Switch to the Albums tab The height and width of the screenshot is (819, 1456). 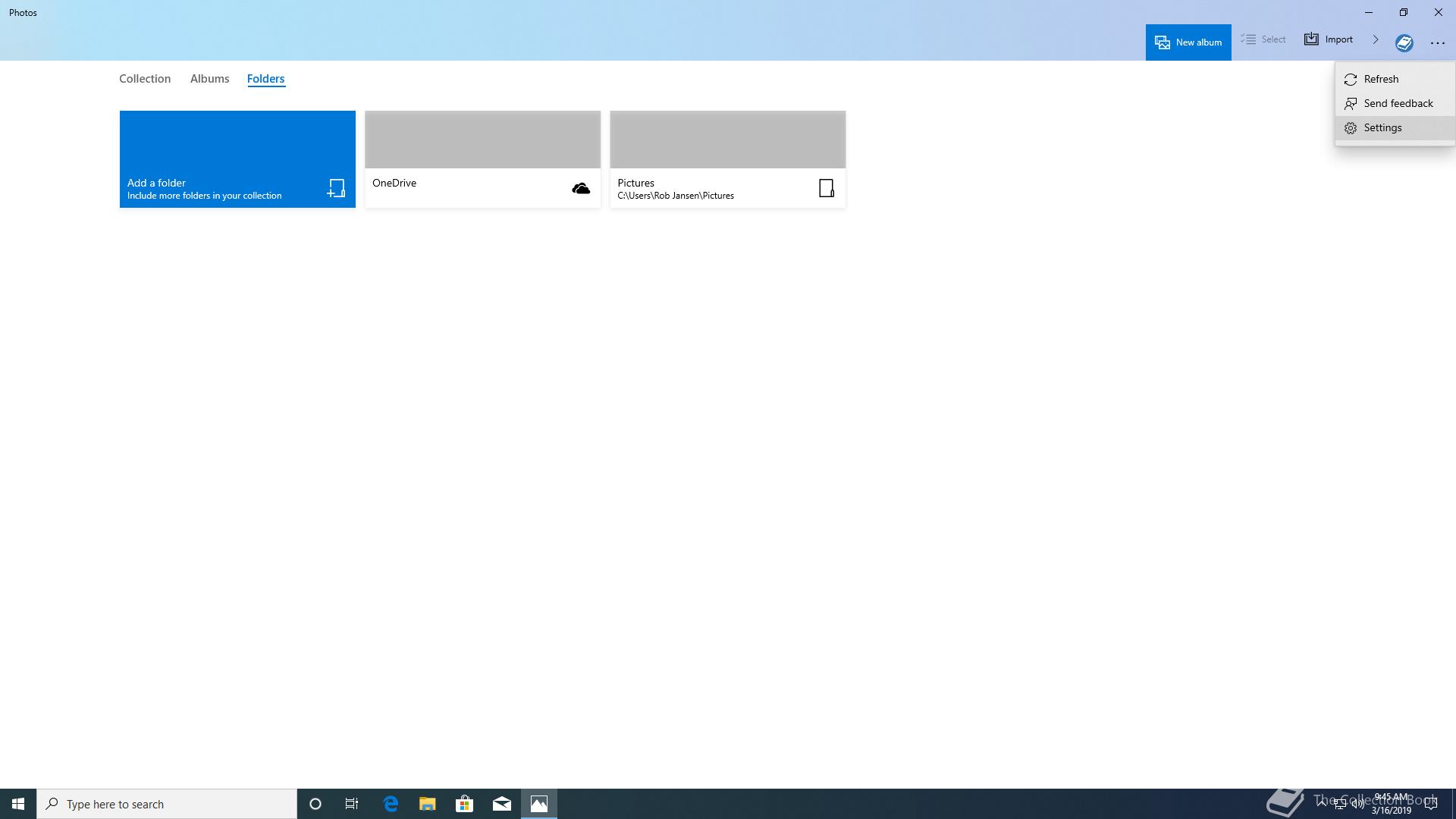tap(209, 79)
